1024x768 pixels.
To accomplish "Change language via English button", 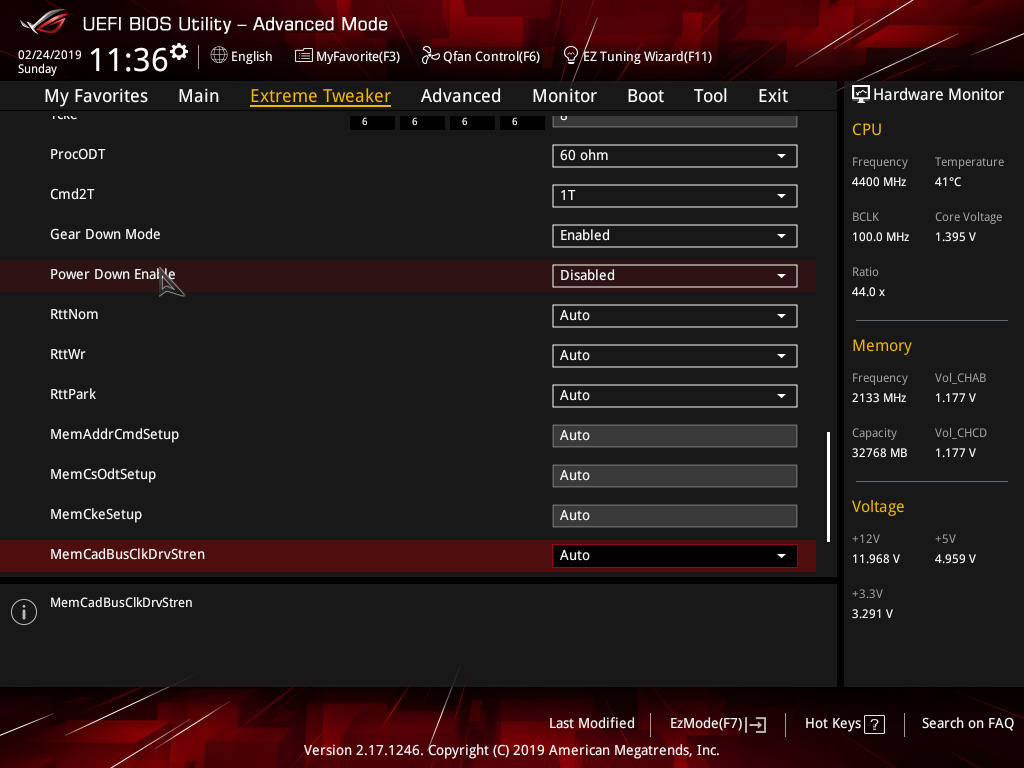I will coord(242,56).
